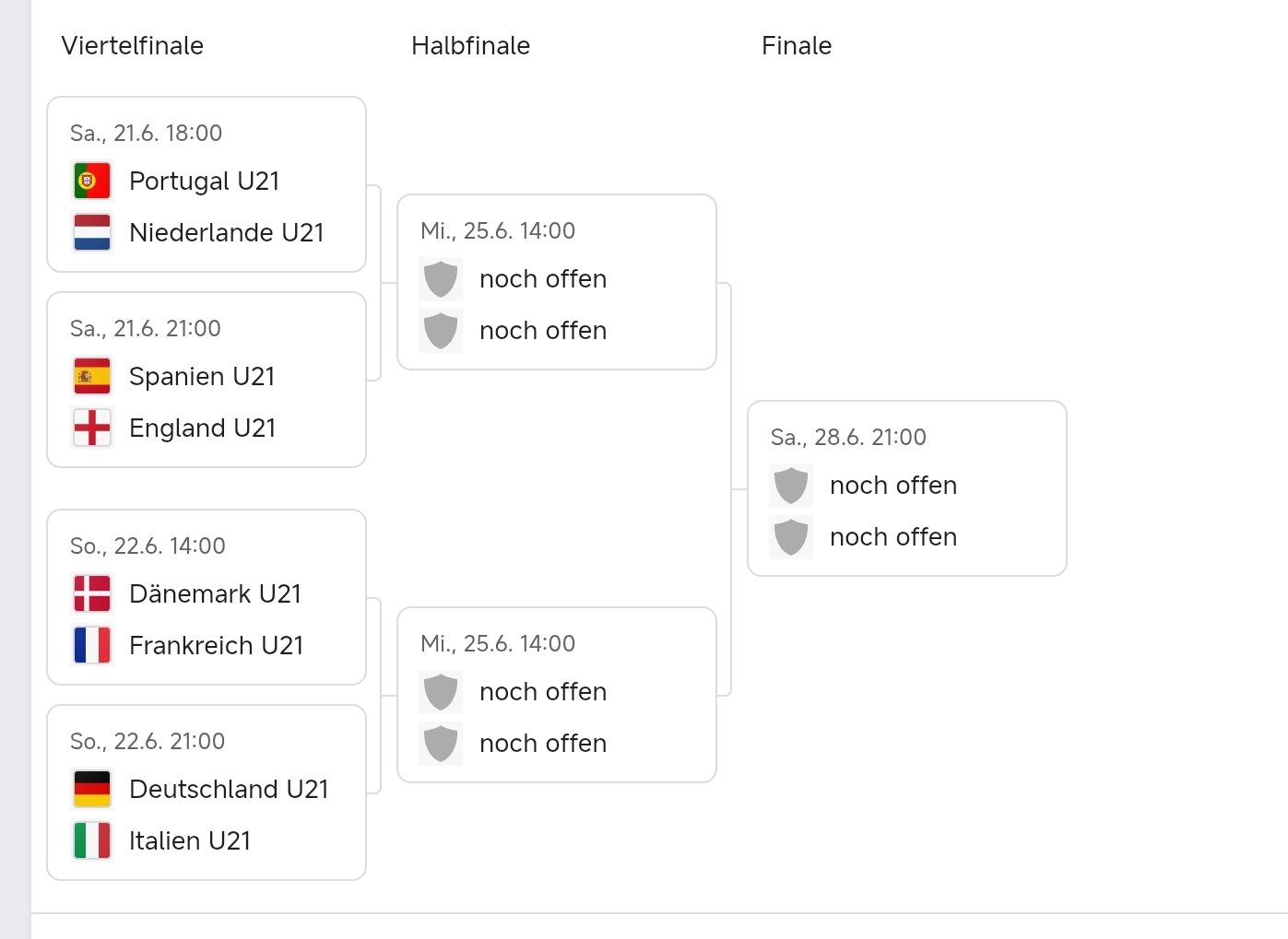Open the Niederlande U21 team link
This screenshot has height=939, width=1288.
[x=226, y=232]
